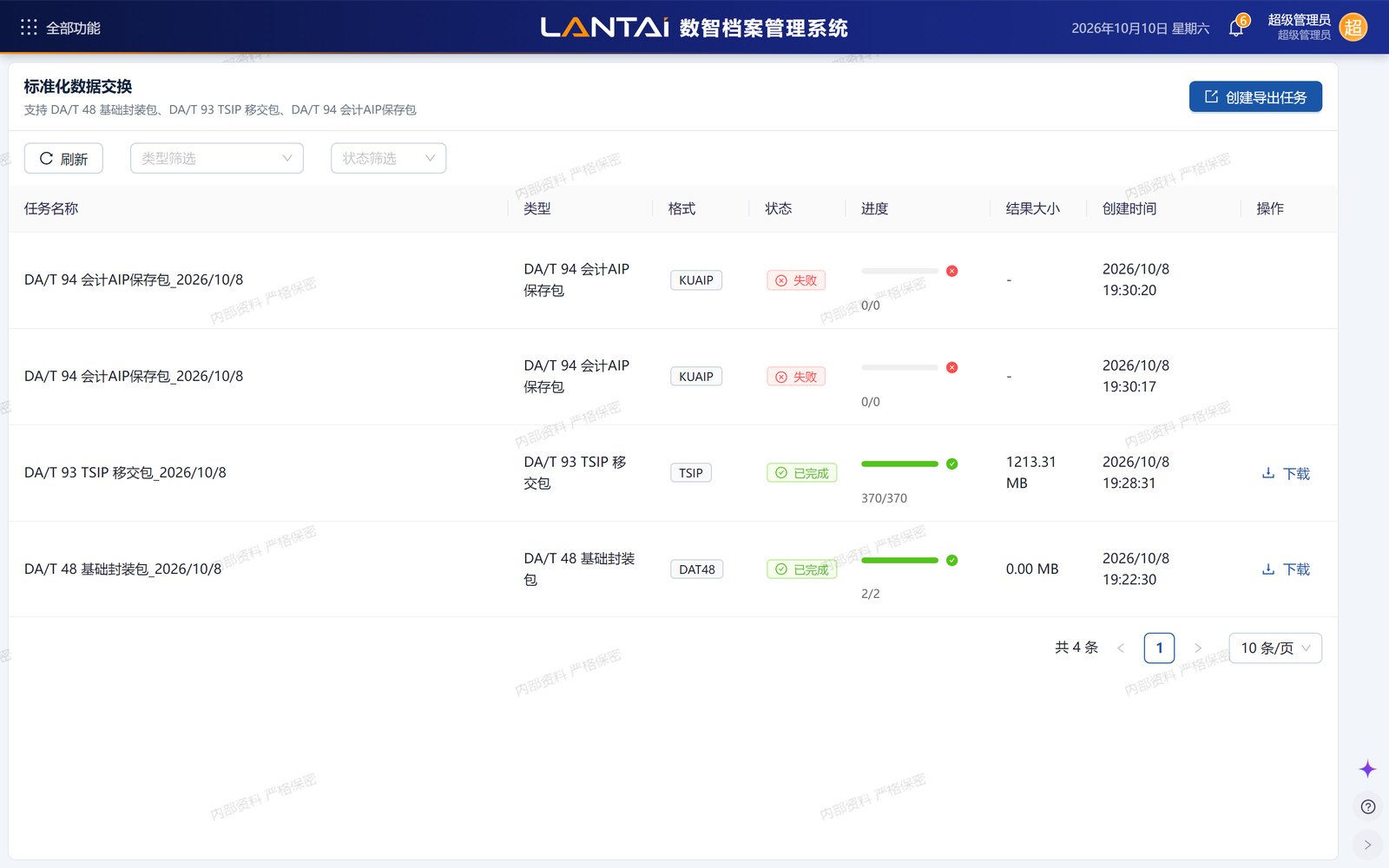Click the KUAIP tag in the first row
Screen dimensions: 1389x868
(696, 280)
